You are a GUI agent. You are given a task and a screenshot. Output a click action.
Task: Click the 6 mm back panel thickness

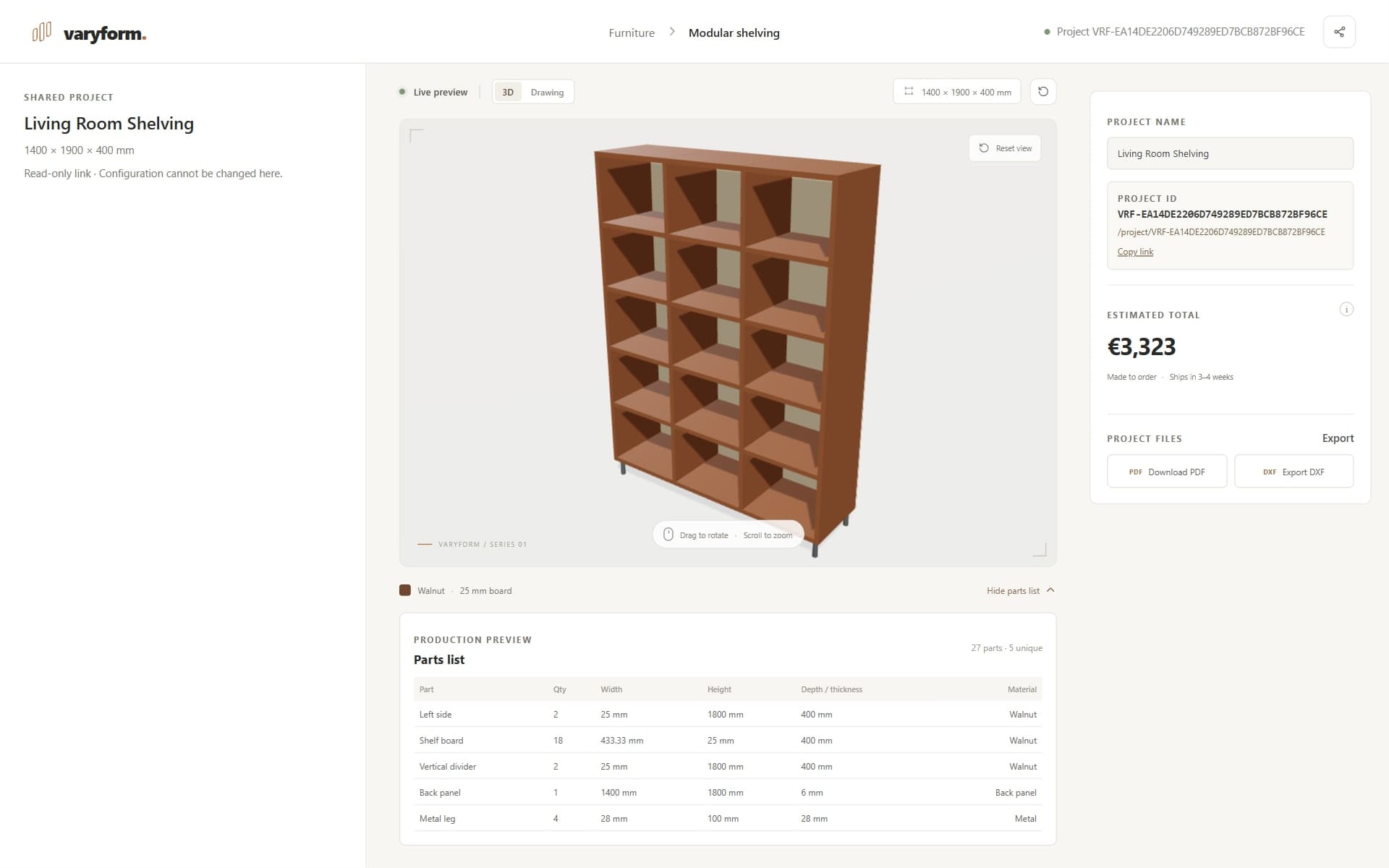812,793
